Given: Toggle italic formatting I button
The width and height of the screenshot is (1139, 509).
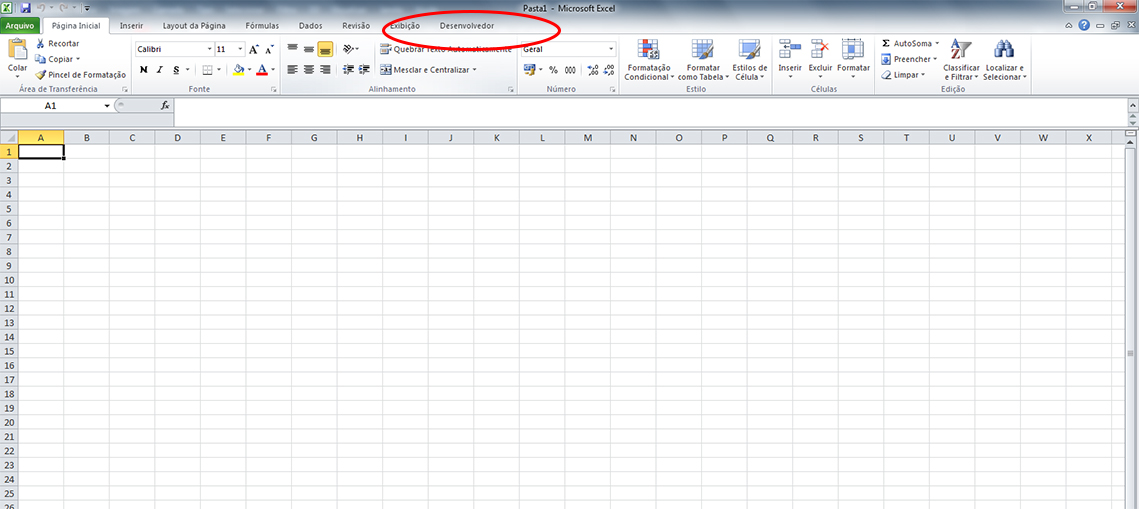Looking at the screenshot, I should [159, 70].
